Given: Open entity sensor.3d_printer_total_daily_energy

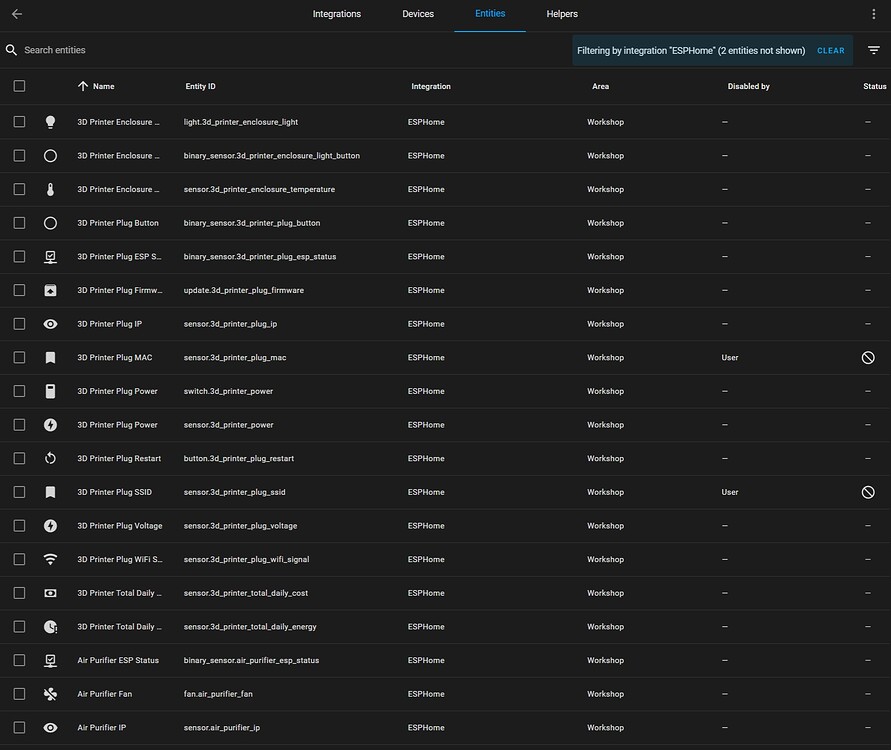Looking at the screenshot, I should pos(250,627).
